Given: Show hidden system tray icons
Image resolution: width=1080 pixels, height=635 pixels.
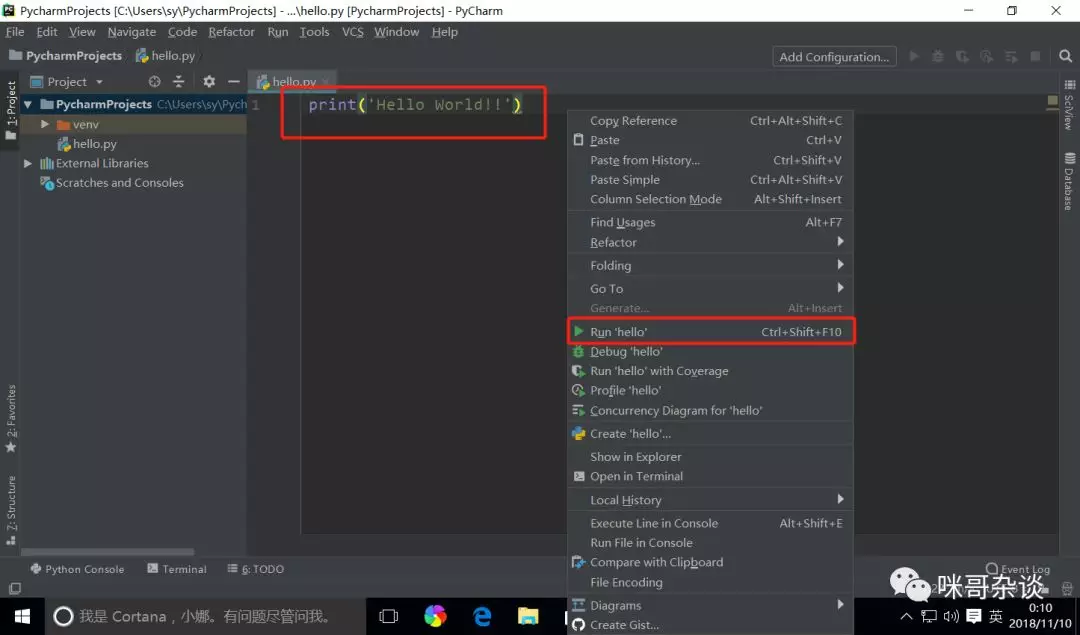Looking at the screenshot, I should click(906, 616).
